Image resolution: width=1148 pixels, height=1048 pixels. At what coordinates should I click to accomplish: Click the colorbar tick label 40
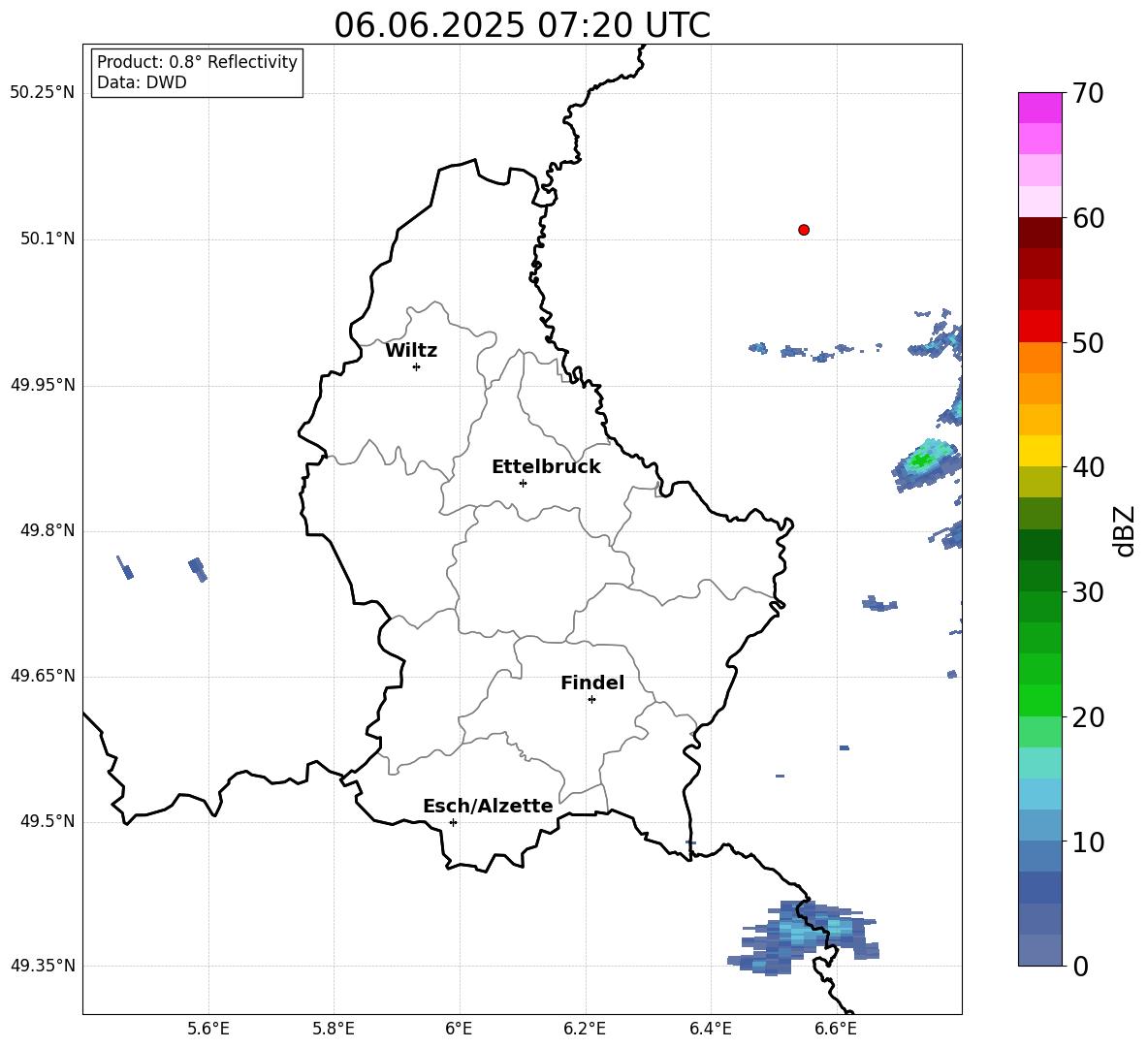pos(1088,467)
